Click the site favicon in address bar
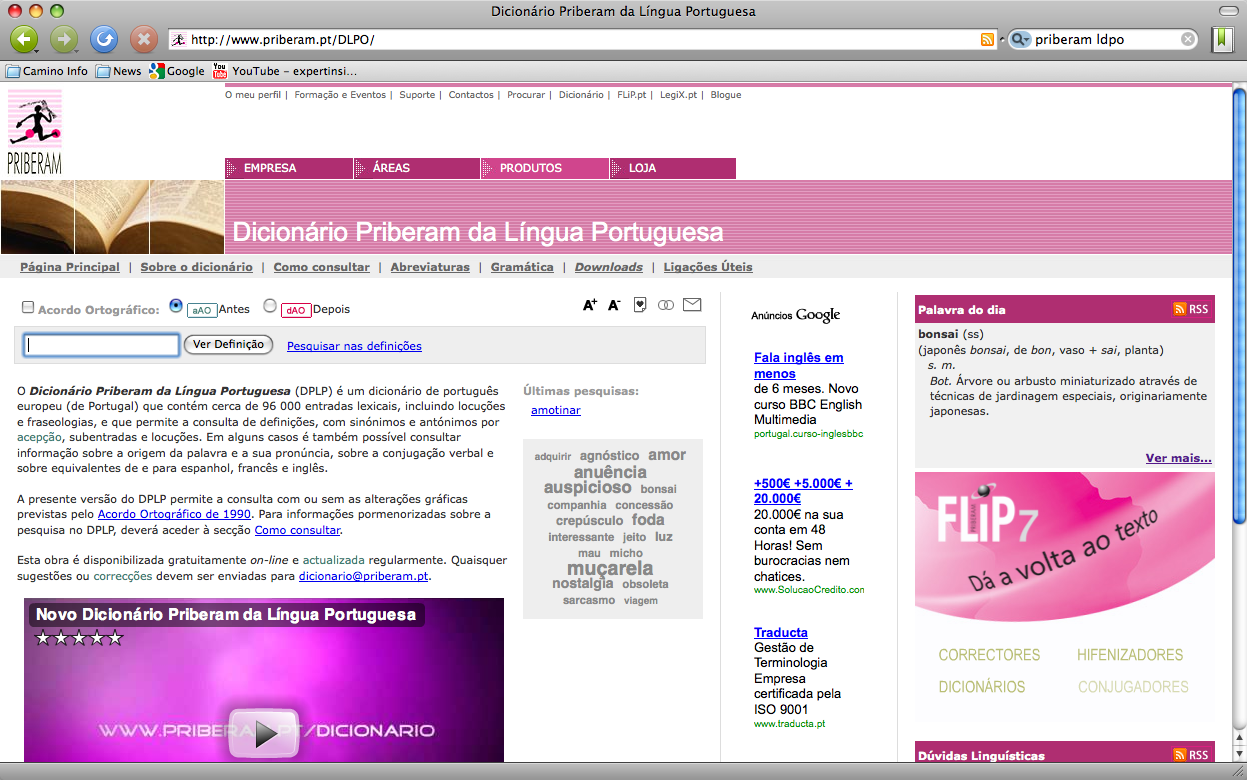 [x=179, y=40]
